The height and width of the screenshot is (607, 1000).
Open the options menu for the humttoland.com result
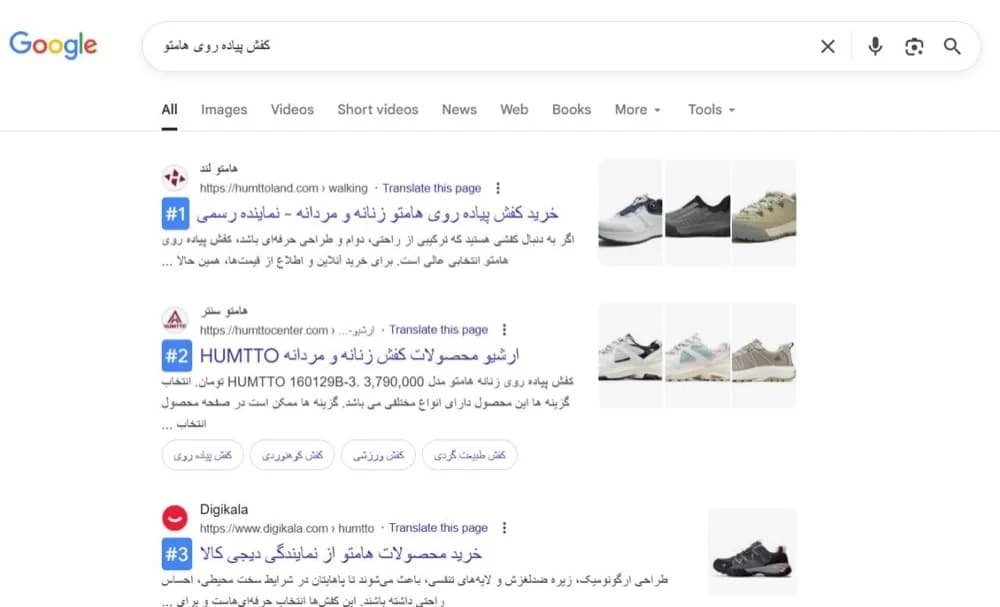pyautogui.click(x=498, y=188)
